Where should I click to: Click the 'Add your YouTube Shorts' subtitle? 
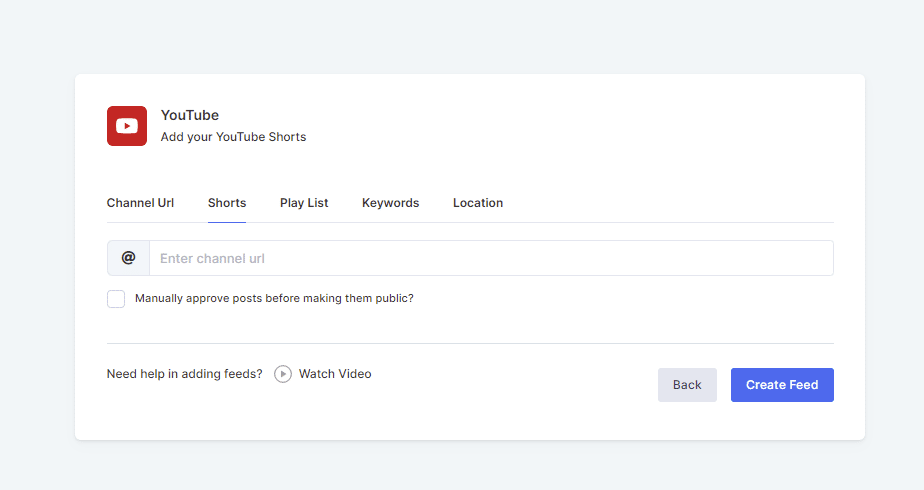coord(233,137)
